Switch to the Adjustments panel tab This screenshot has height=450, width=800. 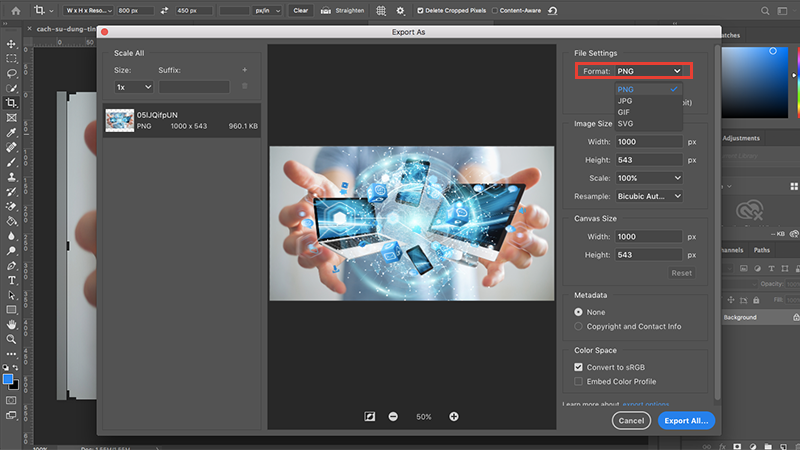[741, 138]
